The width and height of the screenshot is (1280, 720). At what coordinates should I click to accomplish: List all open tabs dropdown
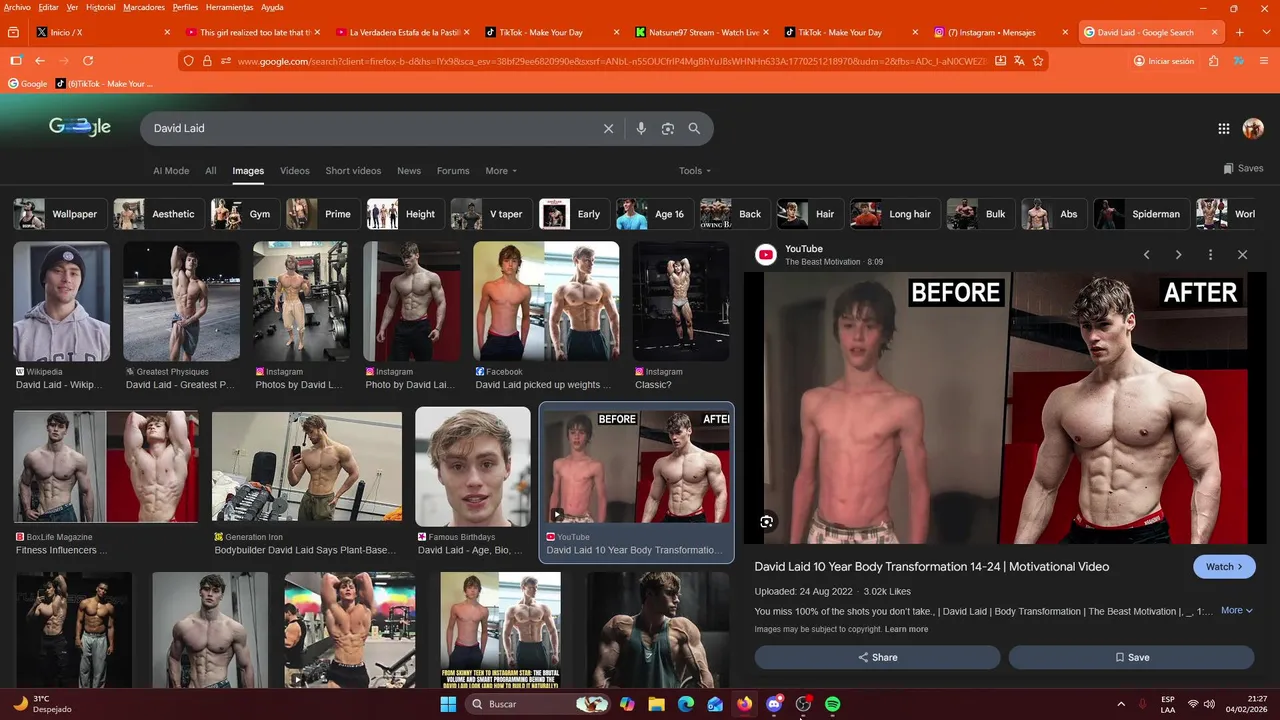1266,32
